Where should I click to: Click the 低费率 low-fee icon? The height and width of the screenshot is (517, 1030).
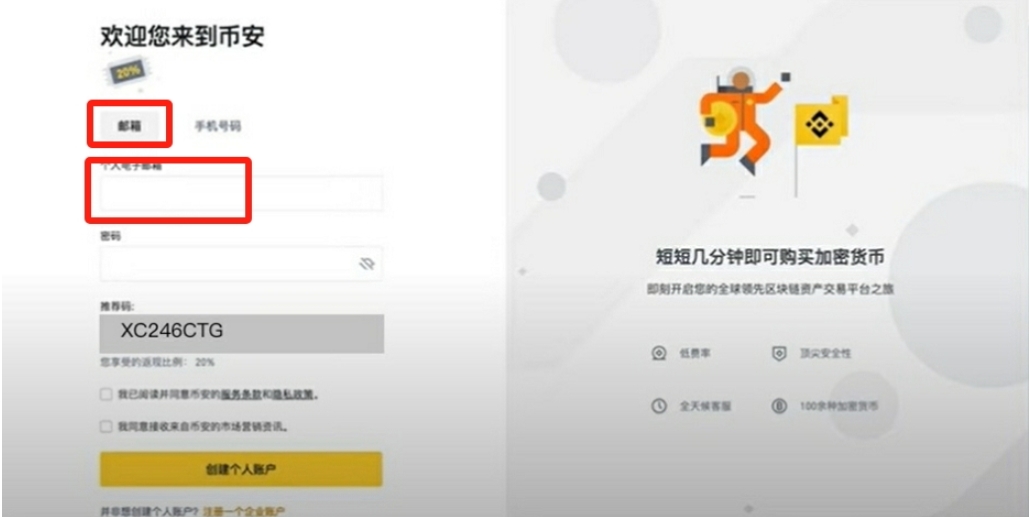(659, 353)
